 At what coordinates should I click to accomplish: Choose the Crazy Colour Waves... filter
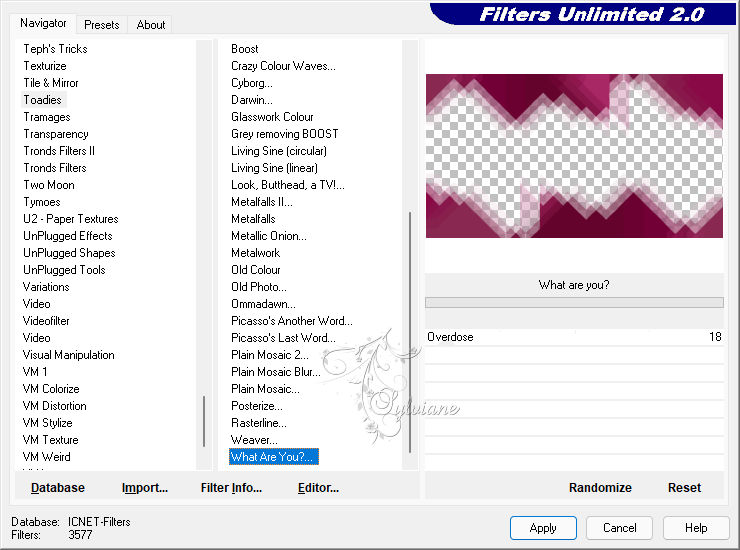pos(283,66)
